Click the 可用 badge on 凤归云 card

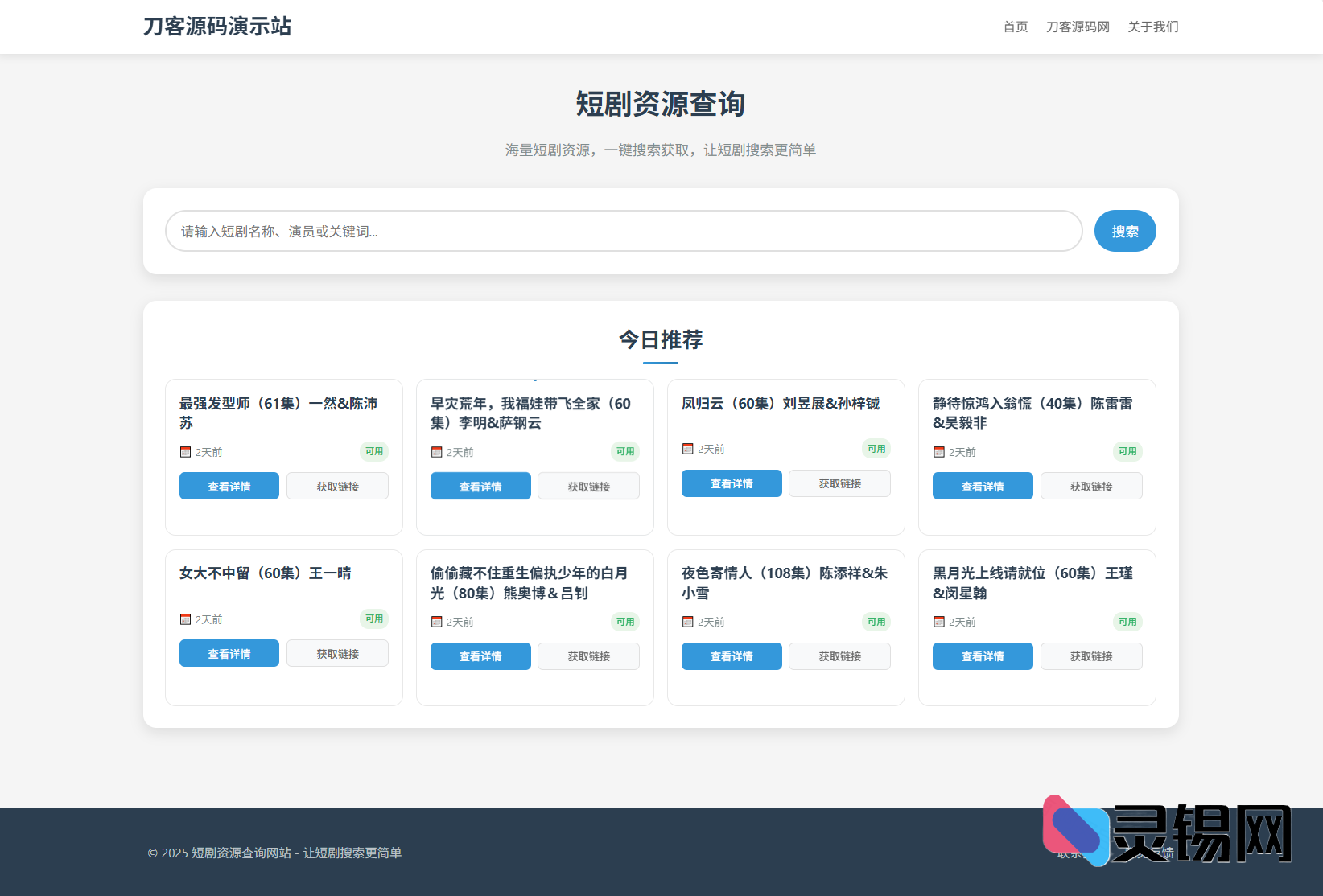tap(876, 448)
